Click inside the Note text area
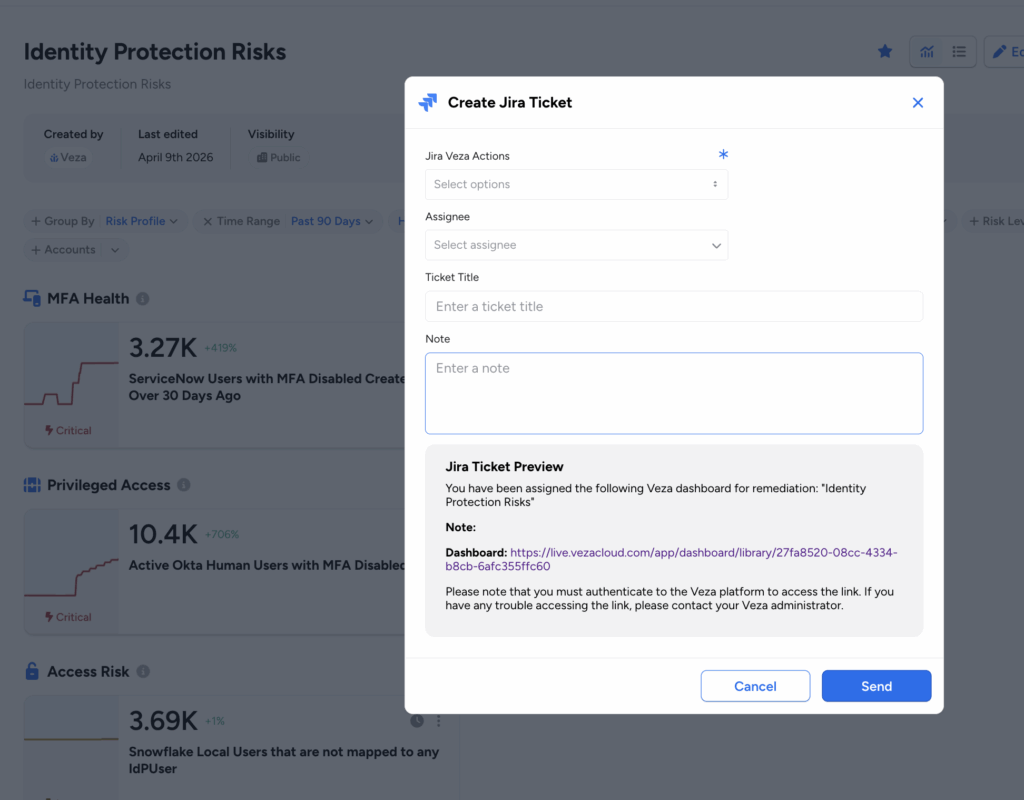1024x800 pixels. click(673, 393)
